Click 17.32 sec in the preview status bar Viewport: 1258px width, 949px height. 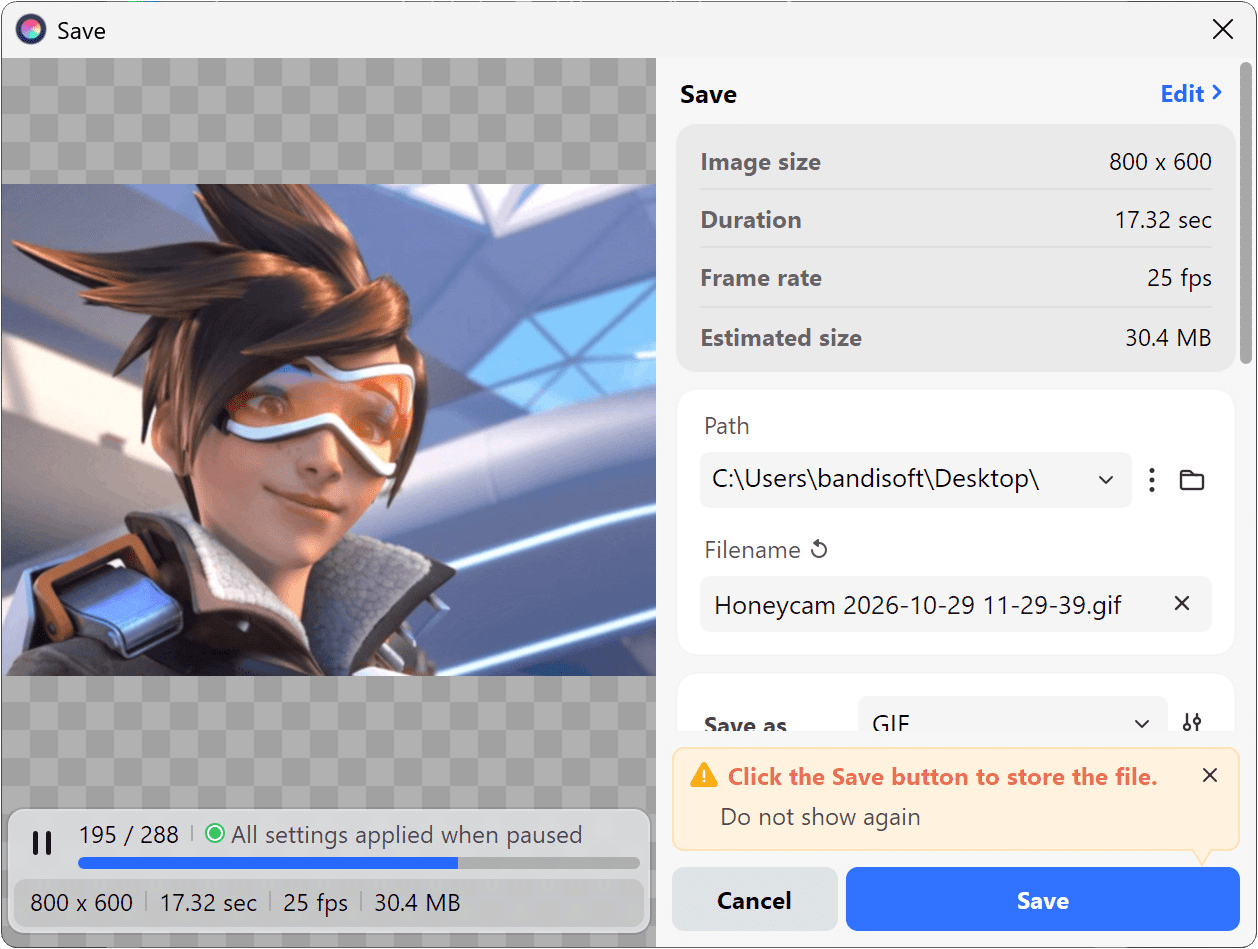pyautogui.click(x=208, y=903)
